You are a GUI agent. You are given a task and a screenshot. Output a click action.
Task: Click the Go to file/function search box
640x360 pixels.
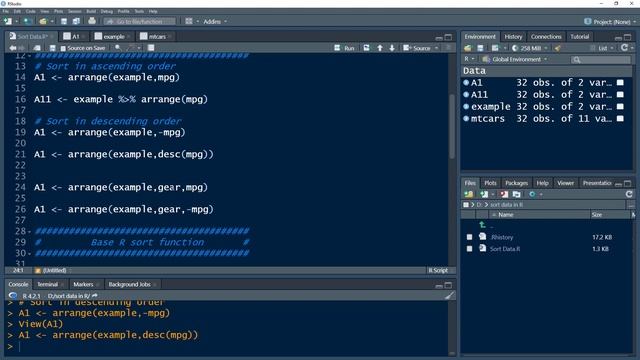[140, 21]
